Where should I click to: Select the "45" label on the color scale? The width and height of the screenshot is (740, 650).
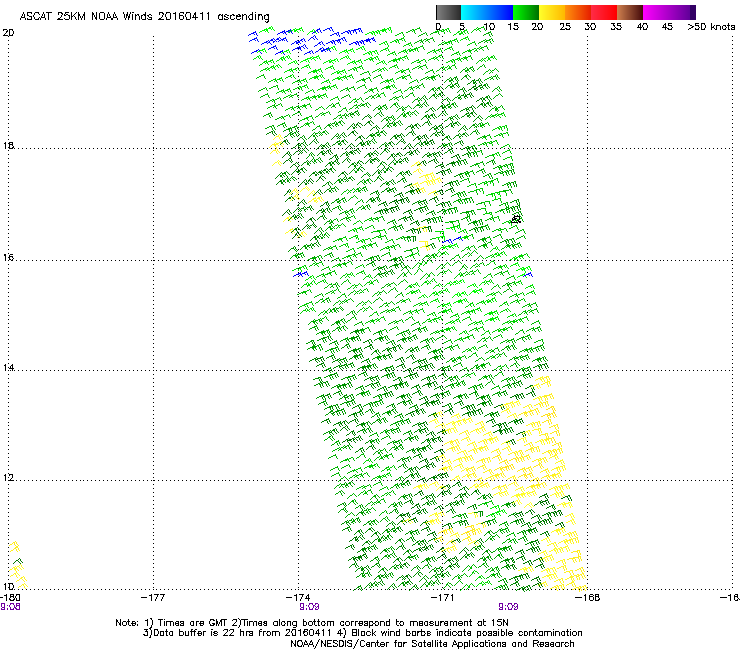[667, 27]
